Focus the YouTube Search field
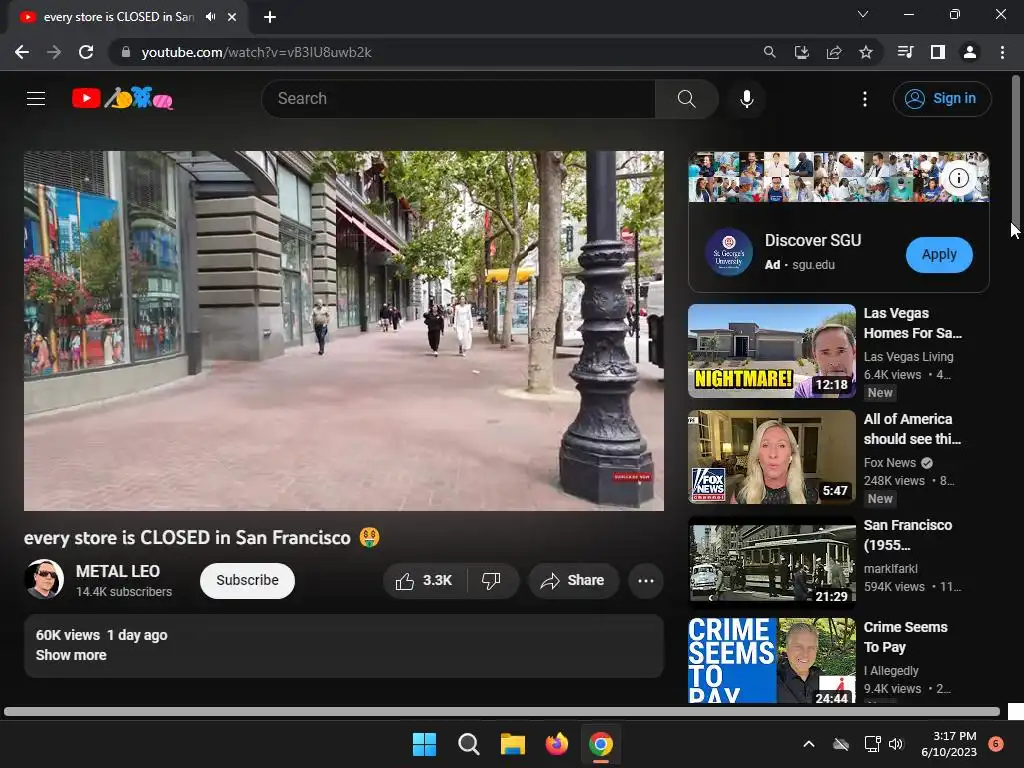Screen dimensions: 1024x768 coord(458,99)
